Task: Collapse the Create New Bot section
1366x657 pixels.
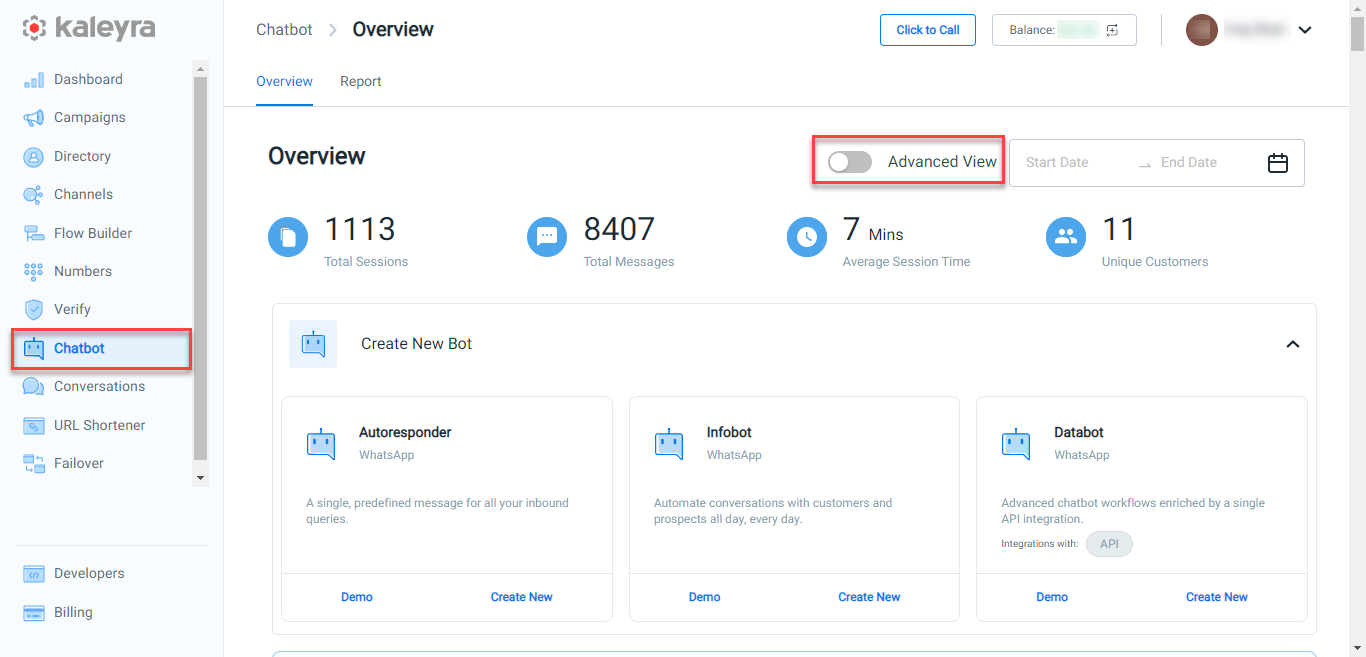Action: [1293, 344]
